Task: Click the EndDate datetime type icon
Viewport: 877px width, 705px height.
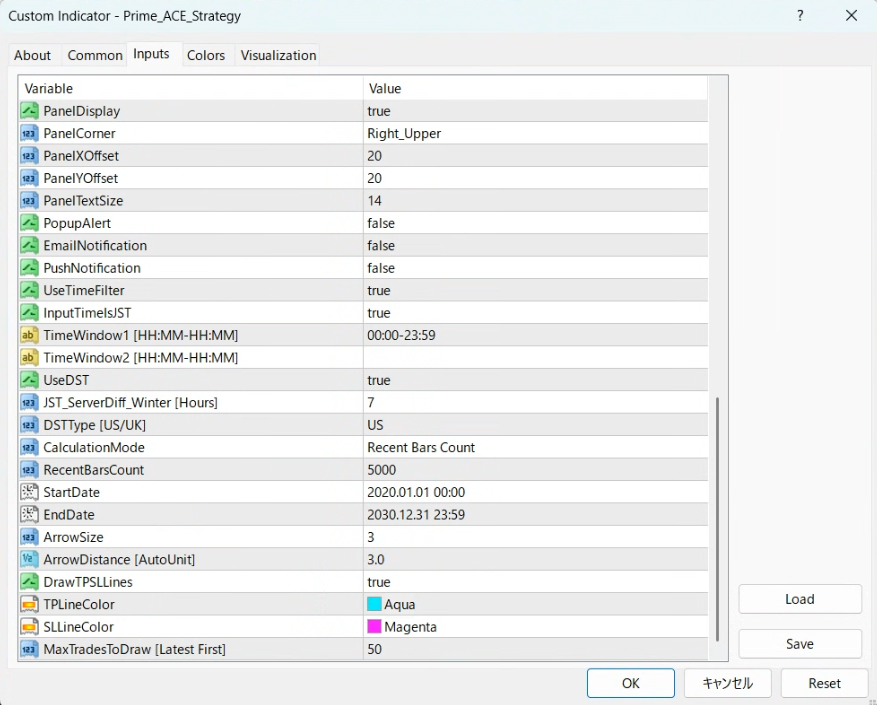Action: coord(29,514)
